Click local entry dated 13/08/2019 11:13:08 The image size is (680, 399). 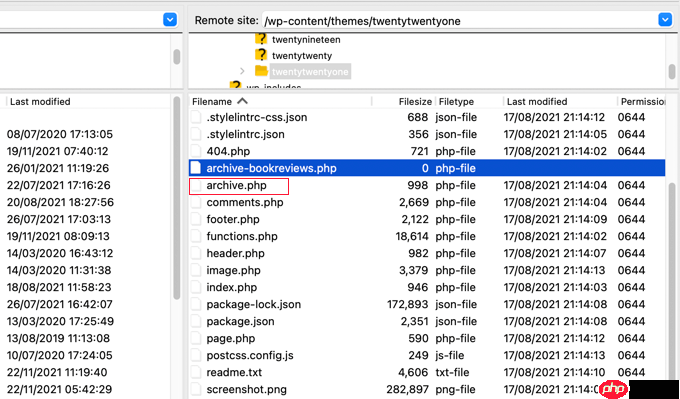(x=58, y=338)
